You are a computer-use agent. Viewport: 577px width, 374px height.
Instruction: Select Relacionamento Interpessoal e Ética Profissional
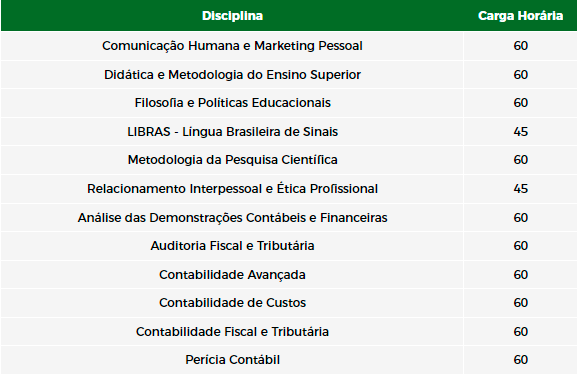(x=232, y=189)
